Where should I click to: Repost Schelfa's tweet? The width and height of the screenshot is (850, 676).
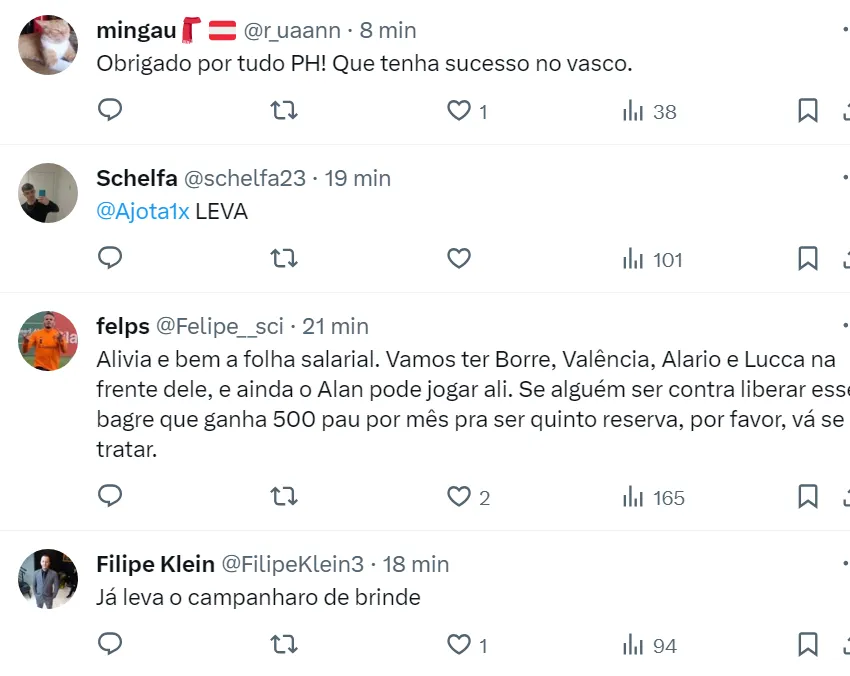[284, 258]
